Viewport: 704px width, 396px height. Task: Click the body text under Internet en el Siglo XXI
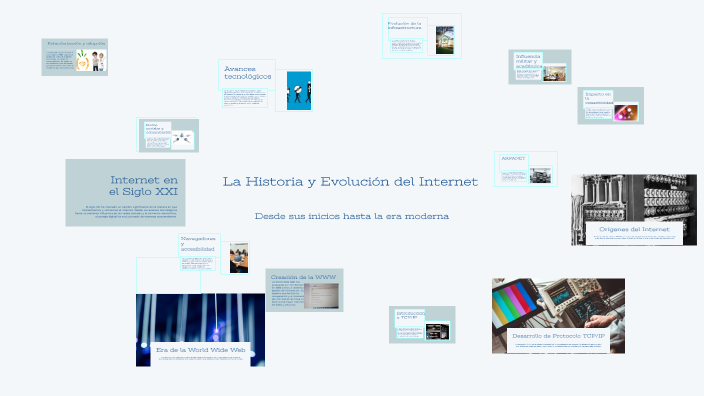click(126, 212)
